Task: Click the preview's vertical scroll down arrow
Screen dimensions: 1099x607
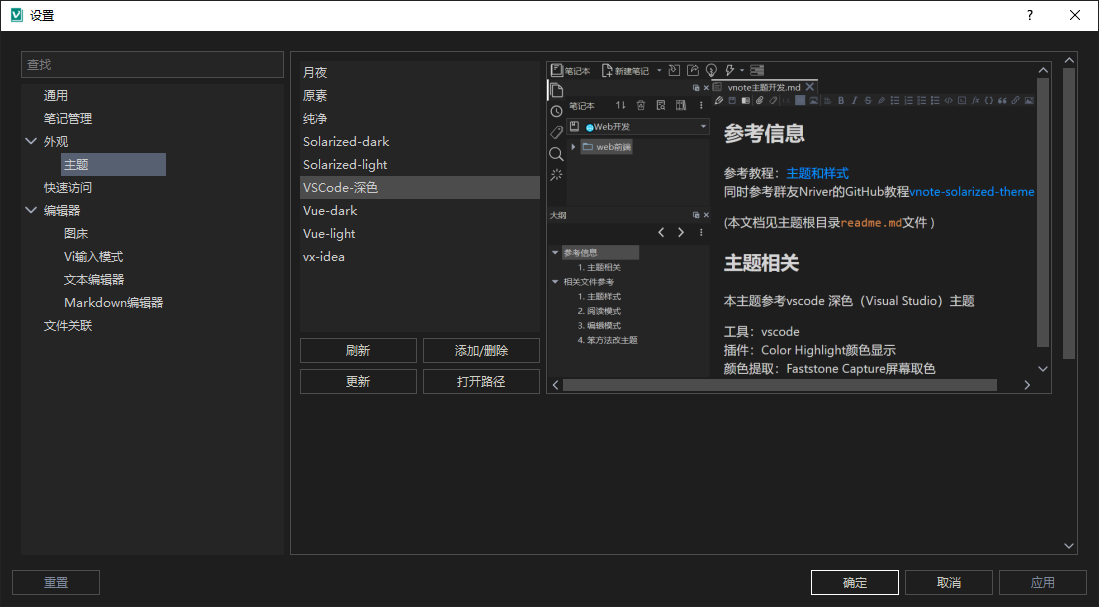Action: point(1043,369)
